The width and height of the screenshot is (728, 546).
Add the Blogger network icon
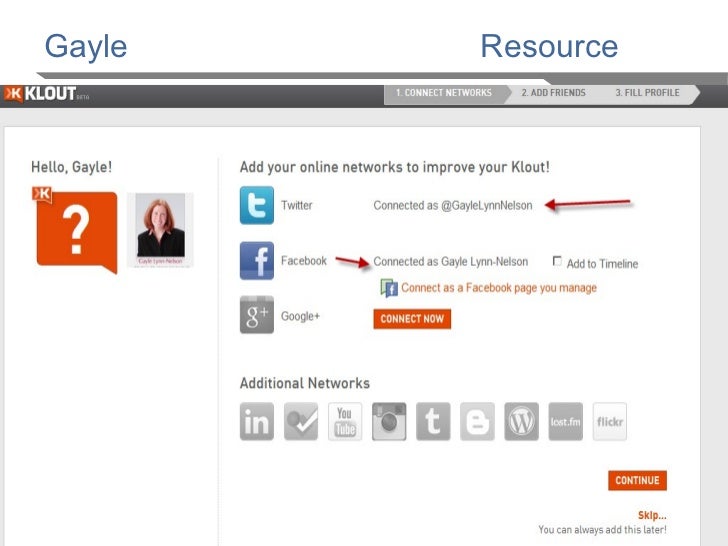[x=477, y=422]
